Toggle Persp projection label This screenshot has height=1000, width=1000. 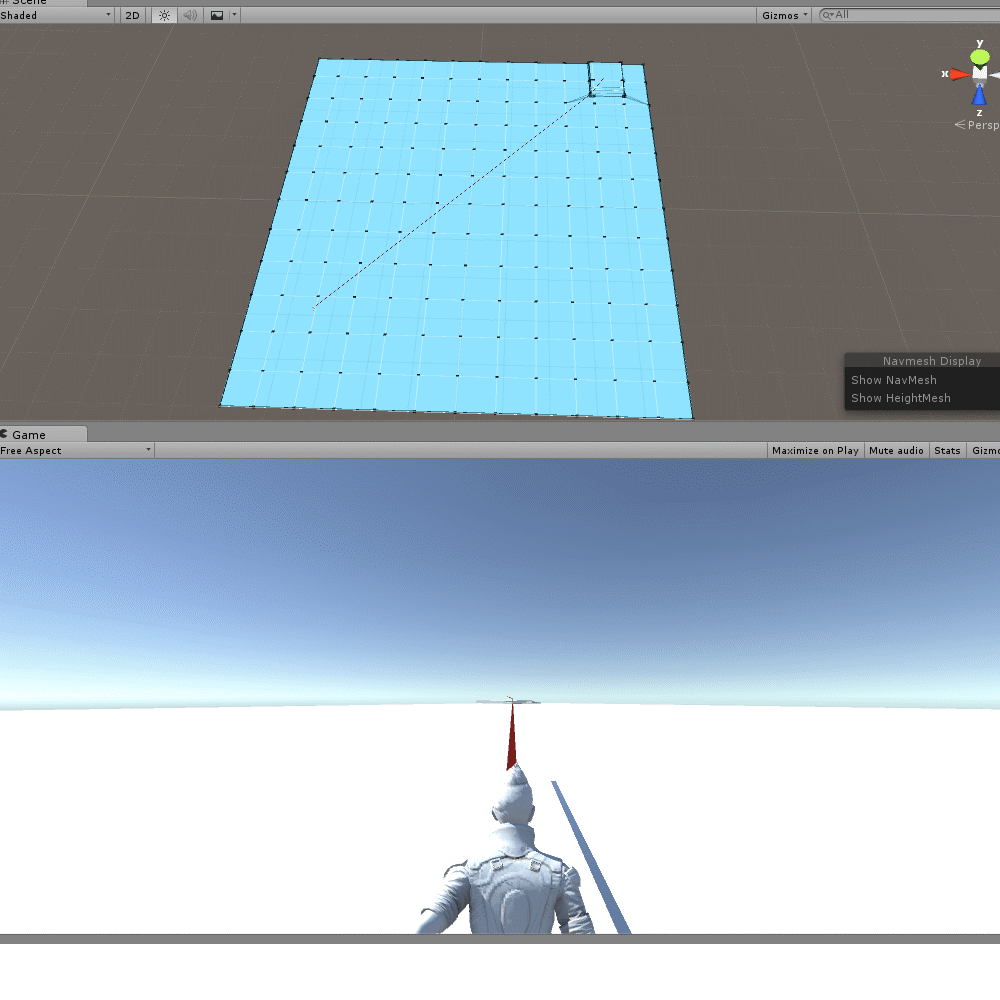977,125
